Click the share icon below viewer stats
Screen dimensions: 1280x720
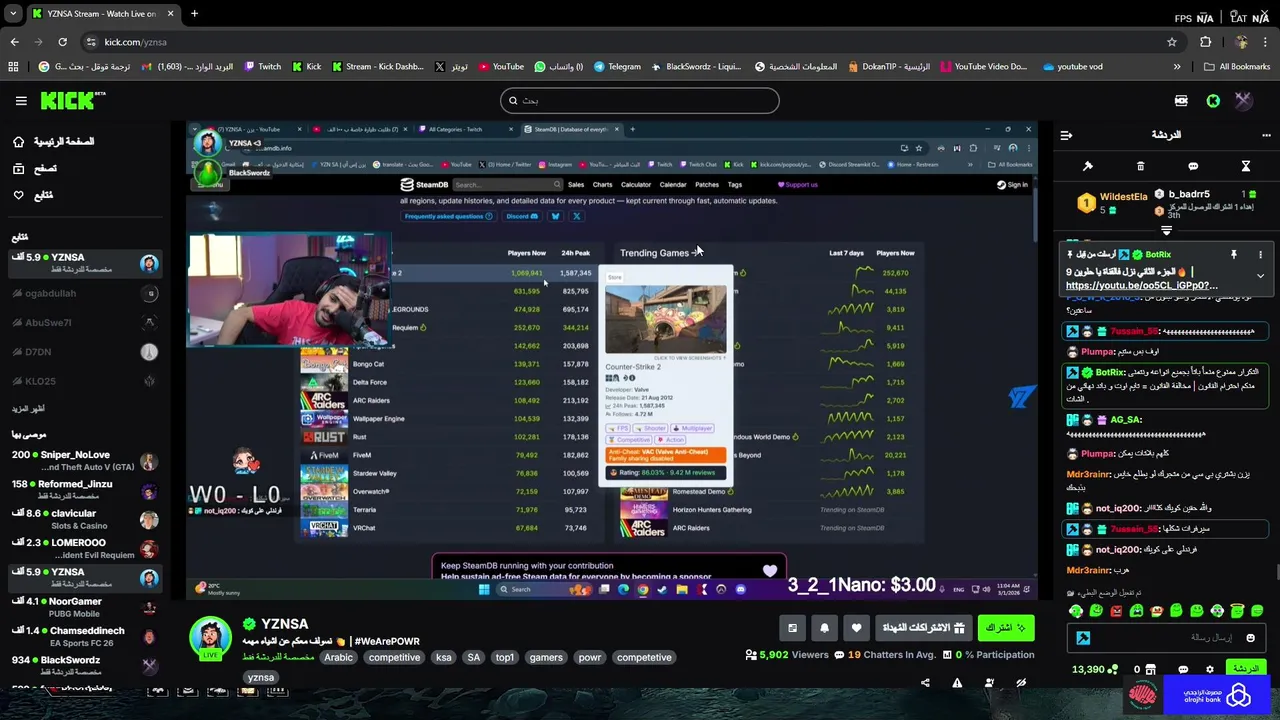(925, 683)
